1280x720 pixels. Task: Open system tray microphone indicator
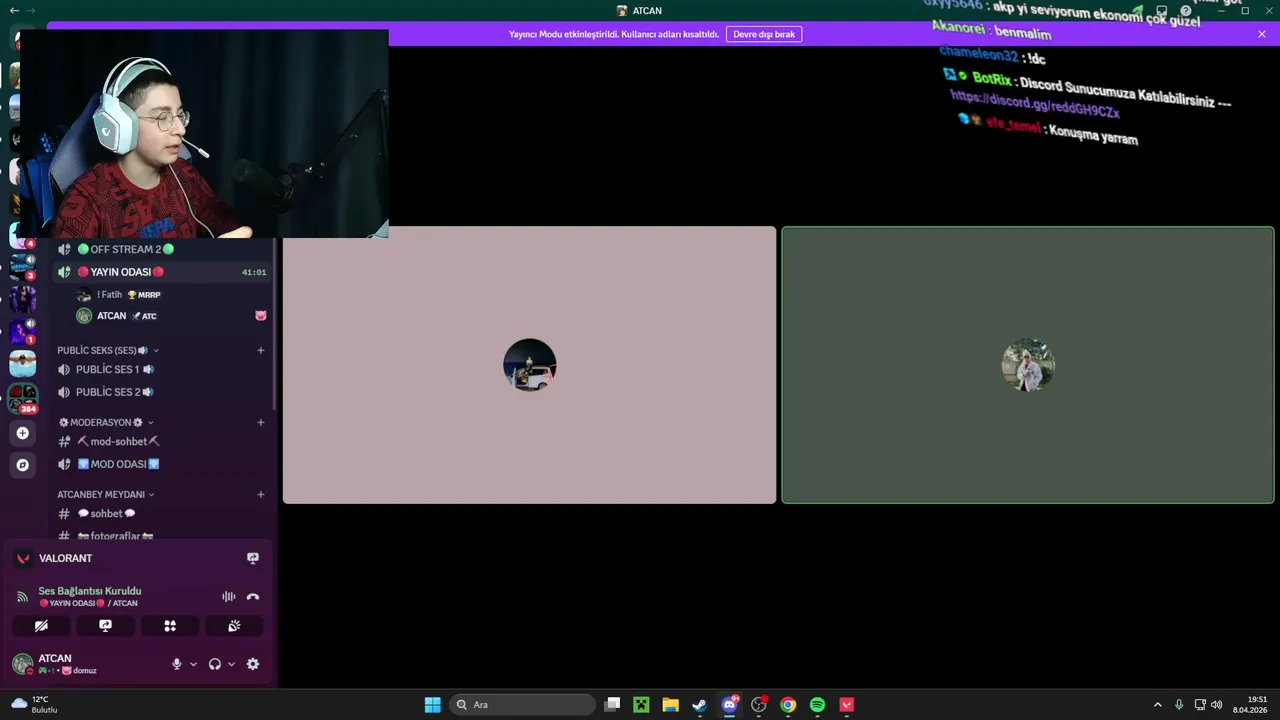(x=1179, y=705)
